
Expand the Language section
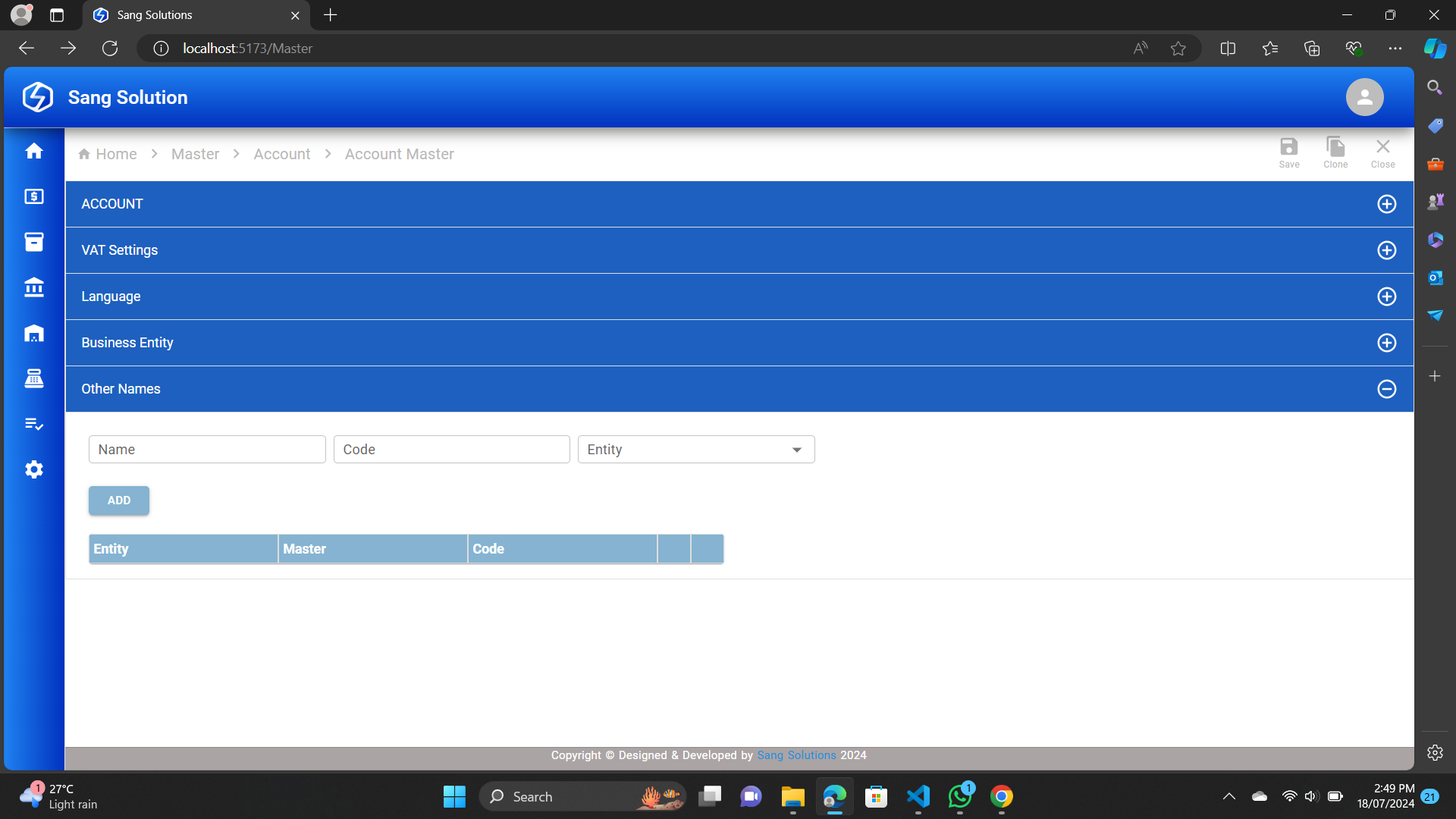(x=1386, y=297)
